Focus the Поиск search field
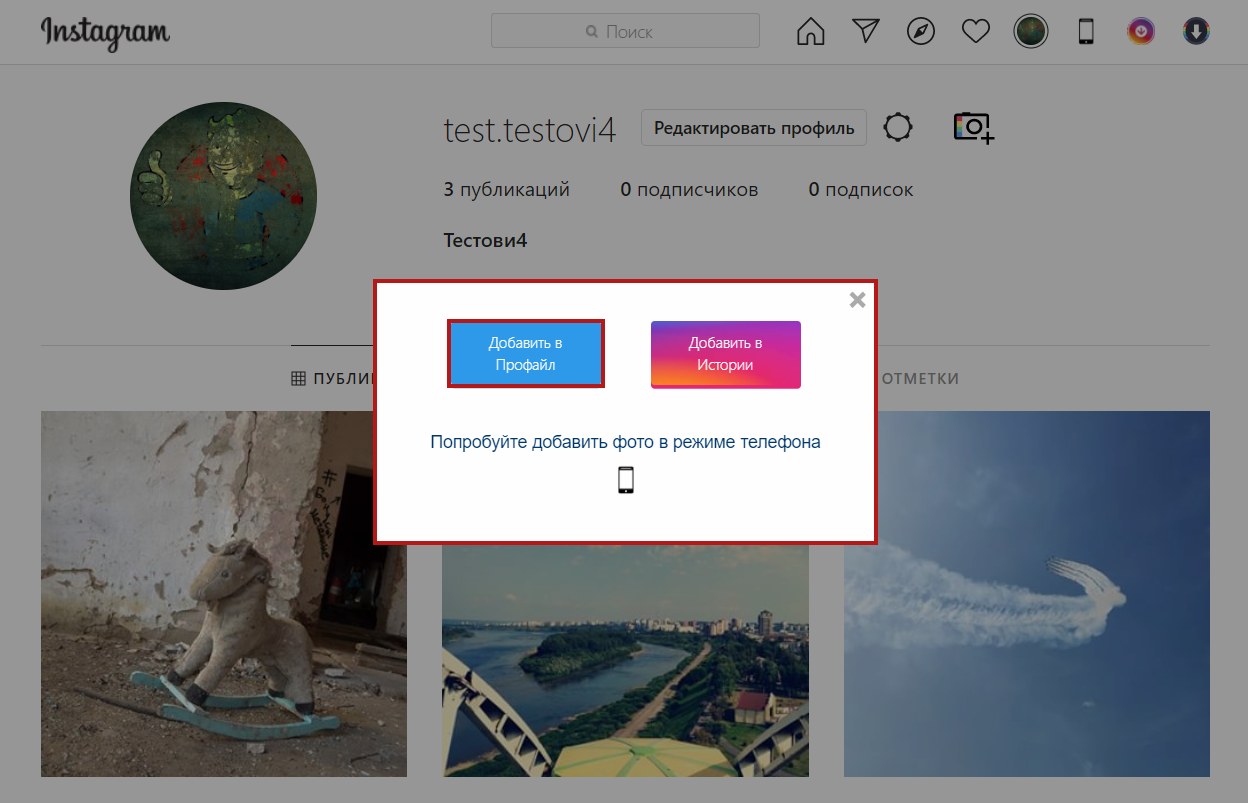The image size is (1248, 803). tap(626, 31)
